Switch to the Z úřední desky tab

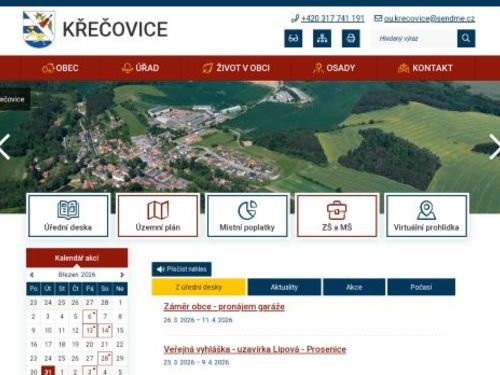click(x=199, y=287)
